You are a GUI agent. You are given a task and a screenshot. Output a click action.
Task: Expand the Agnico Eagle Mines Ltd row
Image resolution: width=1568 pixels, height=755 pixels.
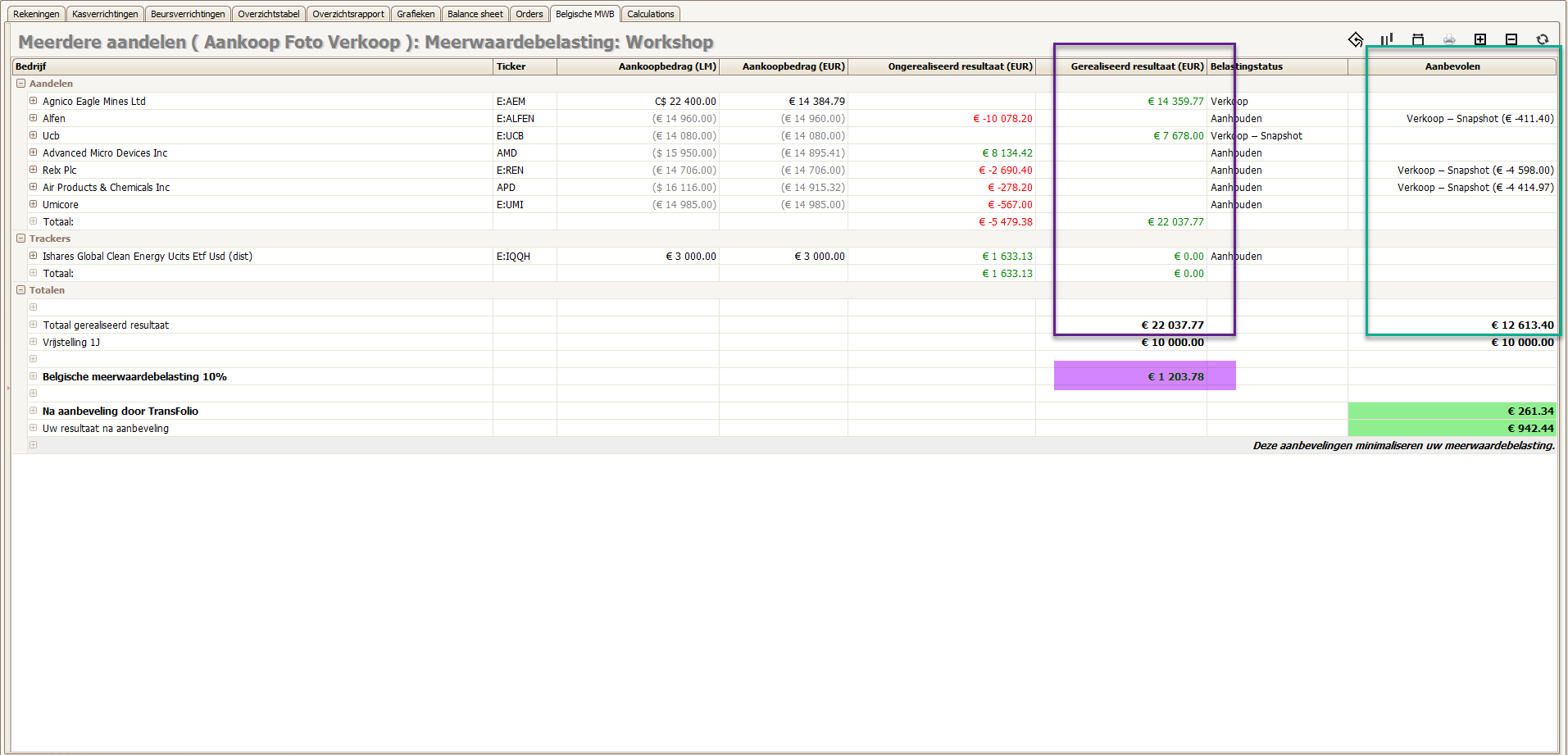point(34,101)
